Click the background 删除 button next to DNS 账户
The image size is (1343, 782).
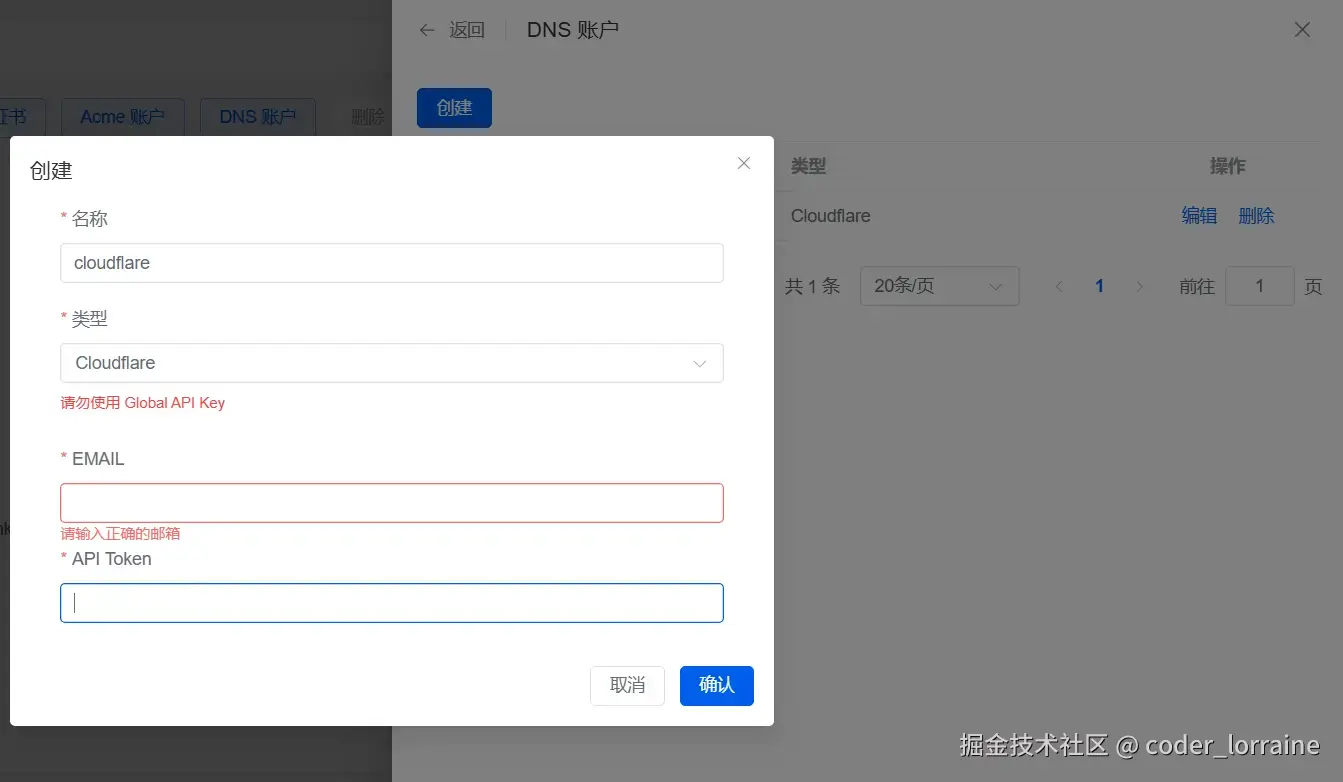pyautogui.click(x=368, y=117)
